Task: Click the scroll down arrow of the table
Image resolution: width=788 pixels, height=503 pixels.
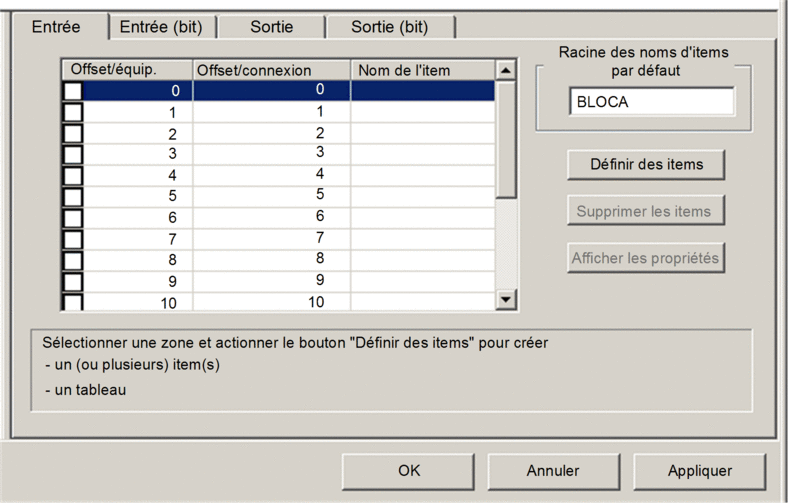Action: [506, 299]
